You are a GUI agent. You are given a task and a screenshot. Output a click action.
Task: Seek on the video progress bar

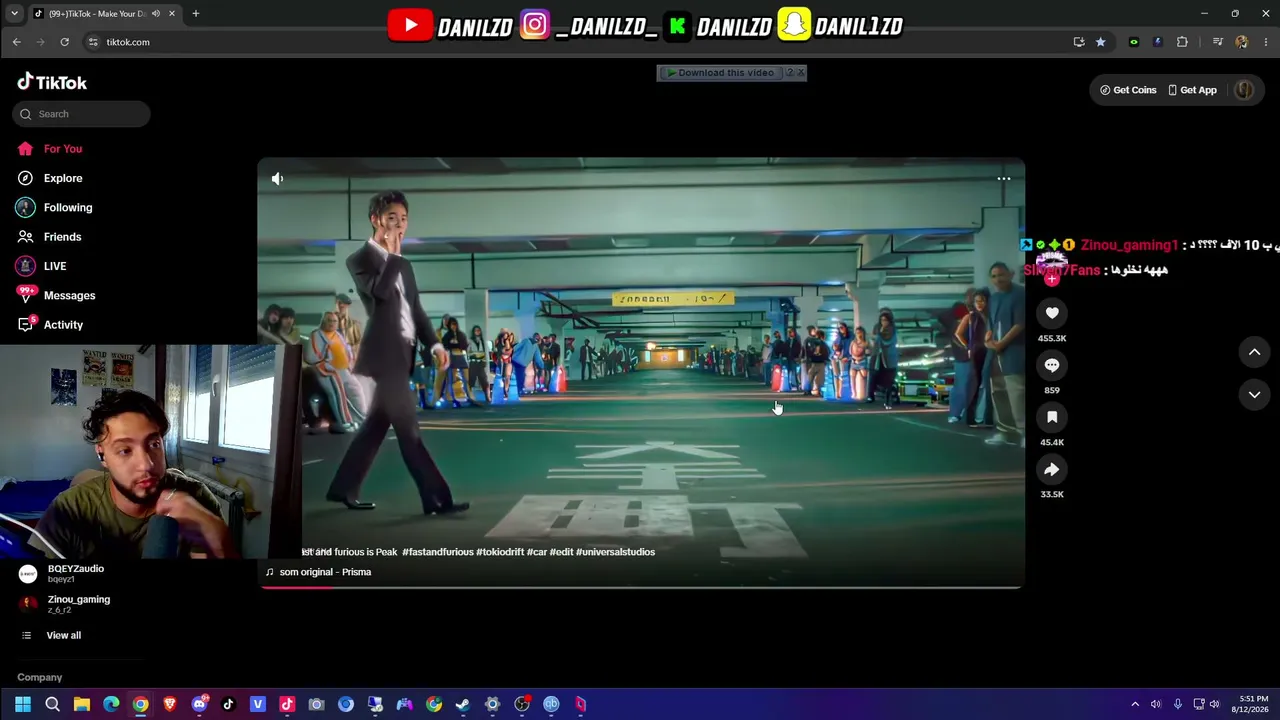pyautogui.click(x=641, y=587)
